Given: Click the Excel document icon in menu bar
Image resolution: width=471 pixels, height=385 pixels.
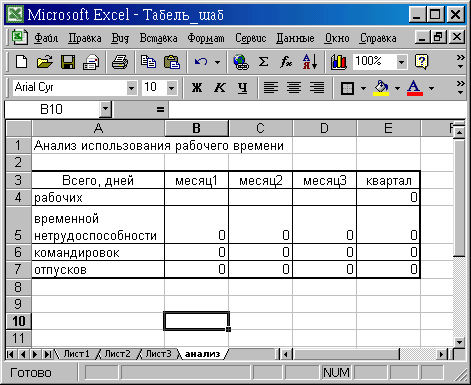Looking at the screenshot, I should coord(19,37).
